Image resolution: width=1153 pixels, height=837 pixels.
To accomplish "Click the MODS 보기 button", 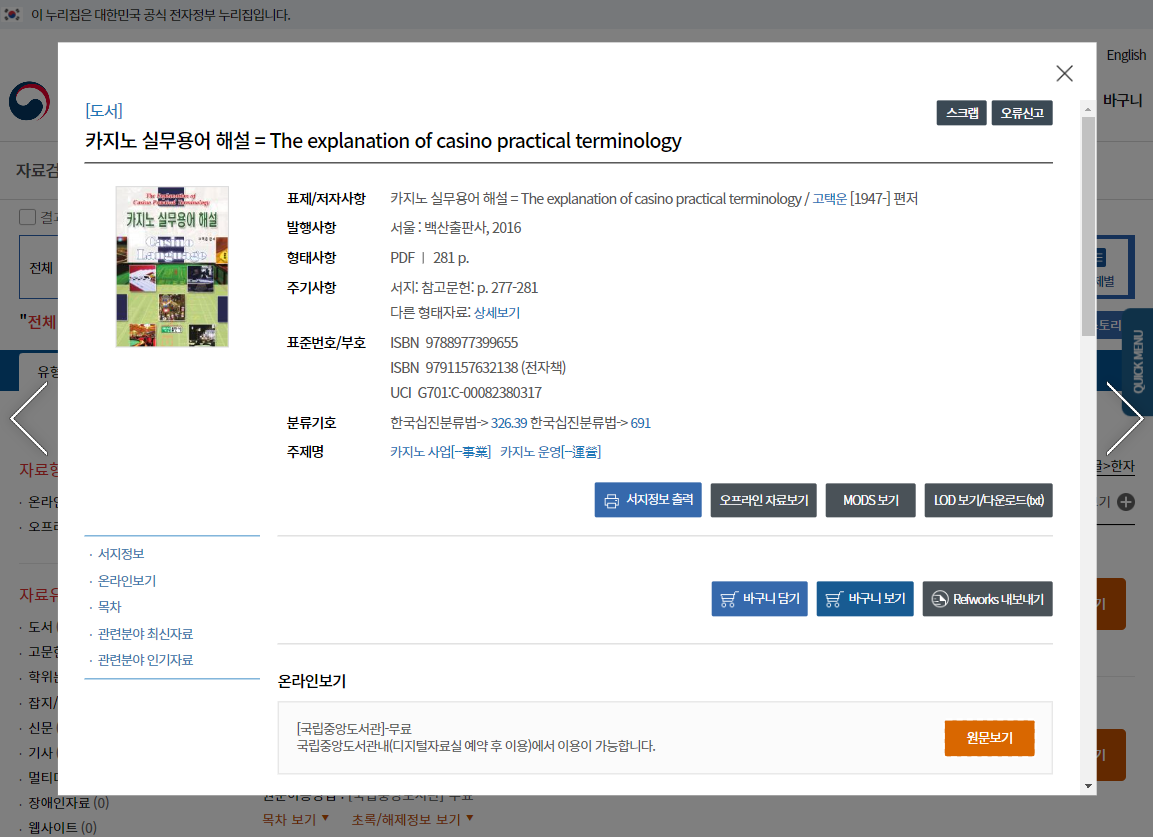I will tap(870, 500).
